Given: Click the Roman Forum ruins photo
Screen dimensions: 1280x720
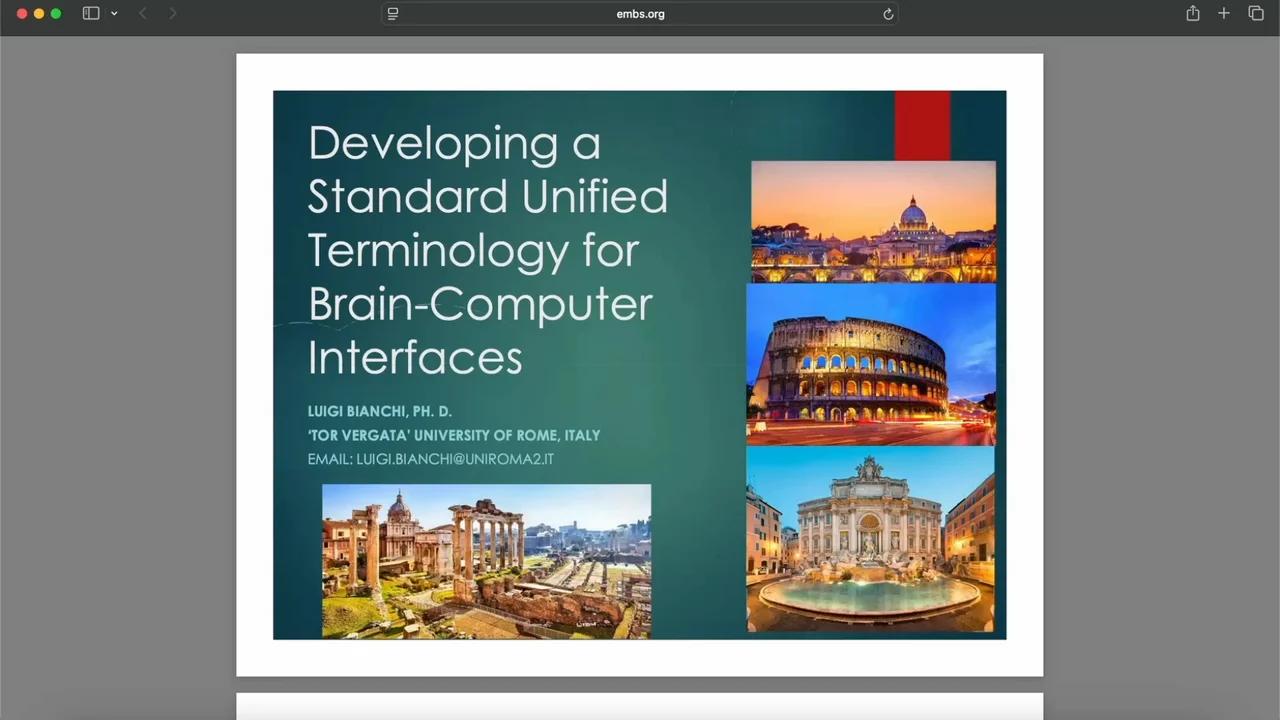Looking at the screenshot, I should click(486, 561).
